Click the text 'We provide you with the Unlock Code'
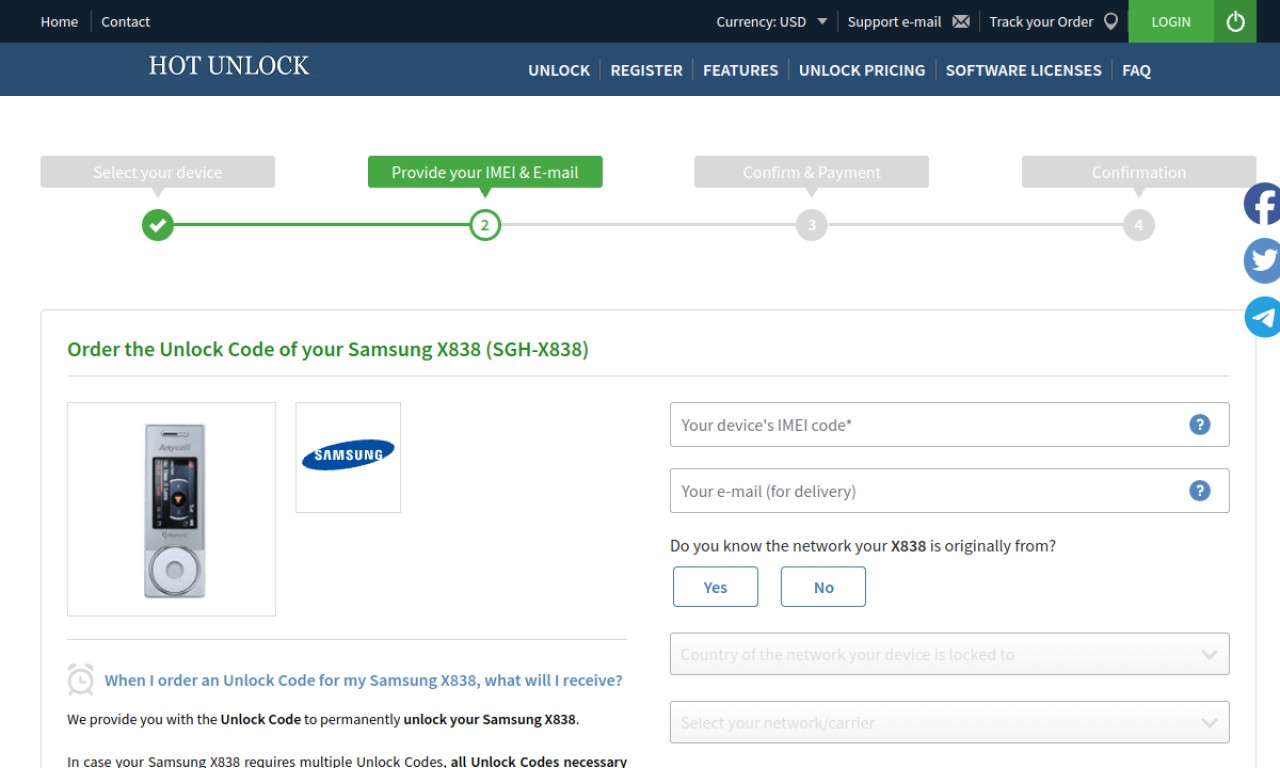 click(184, 719)
